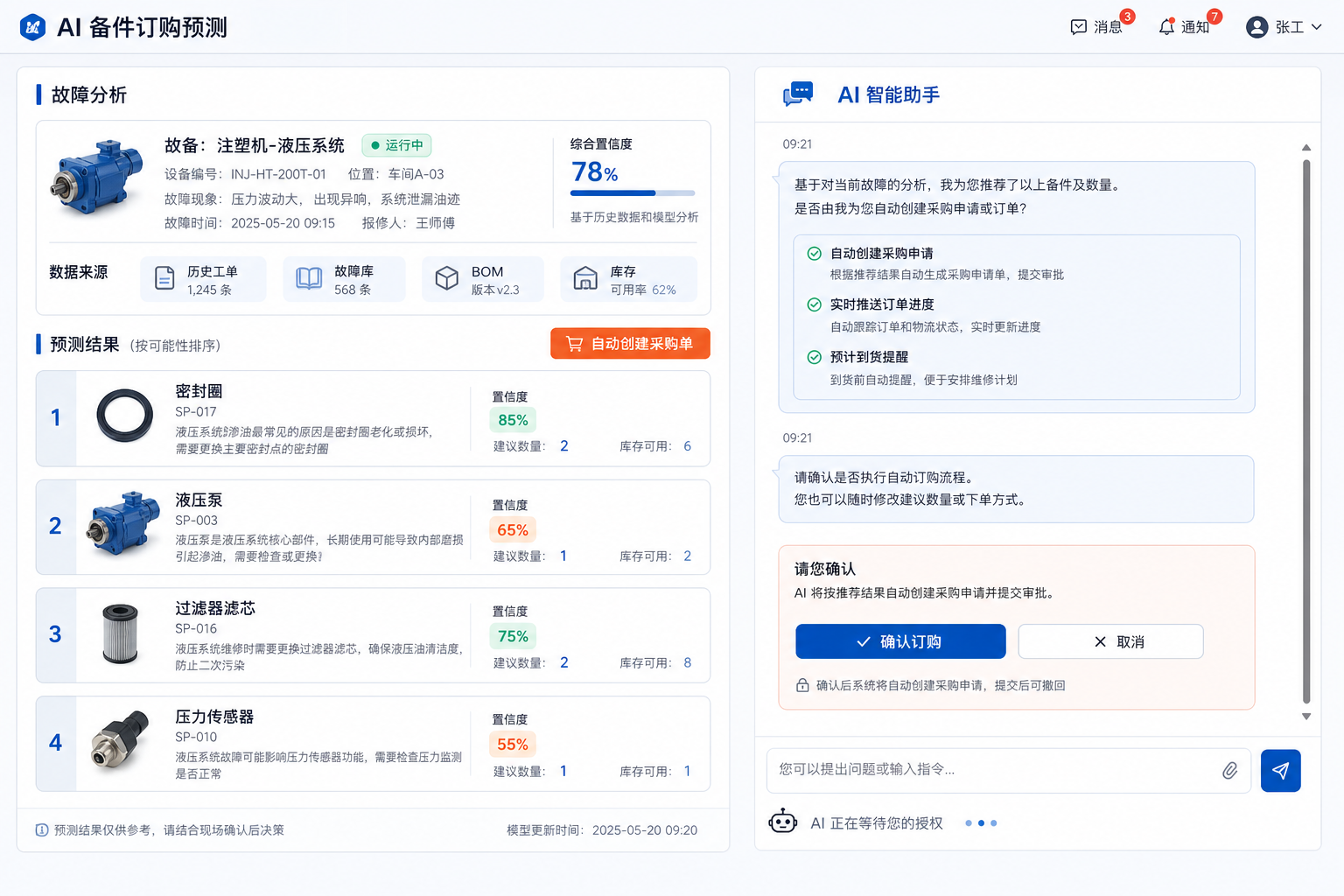Click the 张工 user avatar icon
This screenshot has width=1344, height=896.
pos(1257,27)
